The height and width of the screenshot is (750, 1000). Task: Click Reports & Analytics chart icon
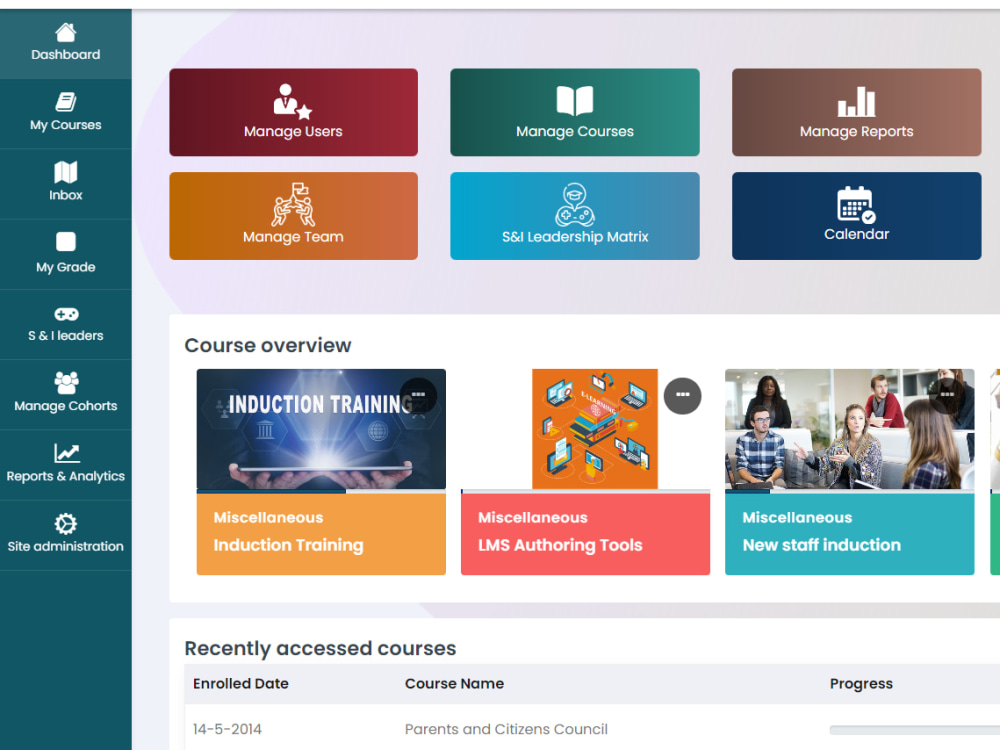click(x=66, y=453)
